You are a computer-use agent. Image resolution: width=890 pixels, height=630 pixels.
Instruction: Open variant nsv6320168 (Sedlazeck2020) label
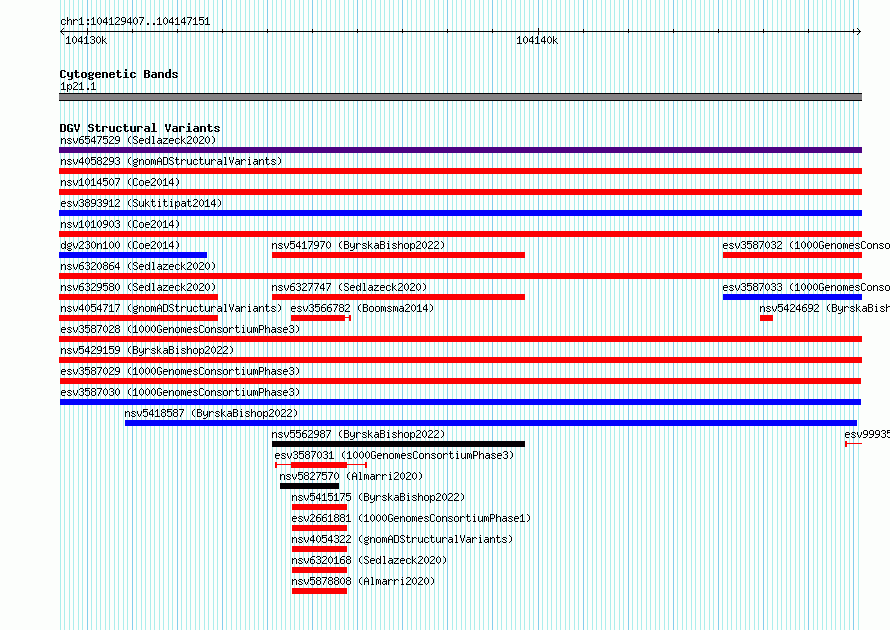click(369, 560)
